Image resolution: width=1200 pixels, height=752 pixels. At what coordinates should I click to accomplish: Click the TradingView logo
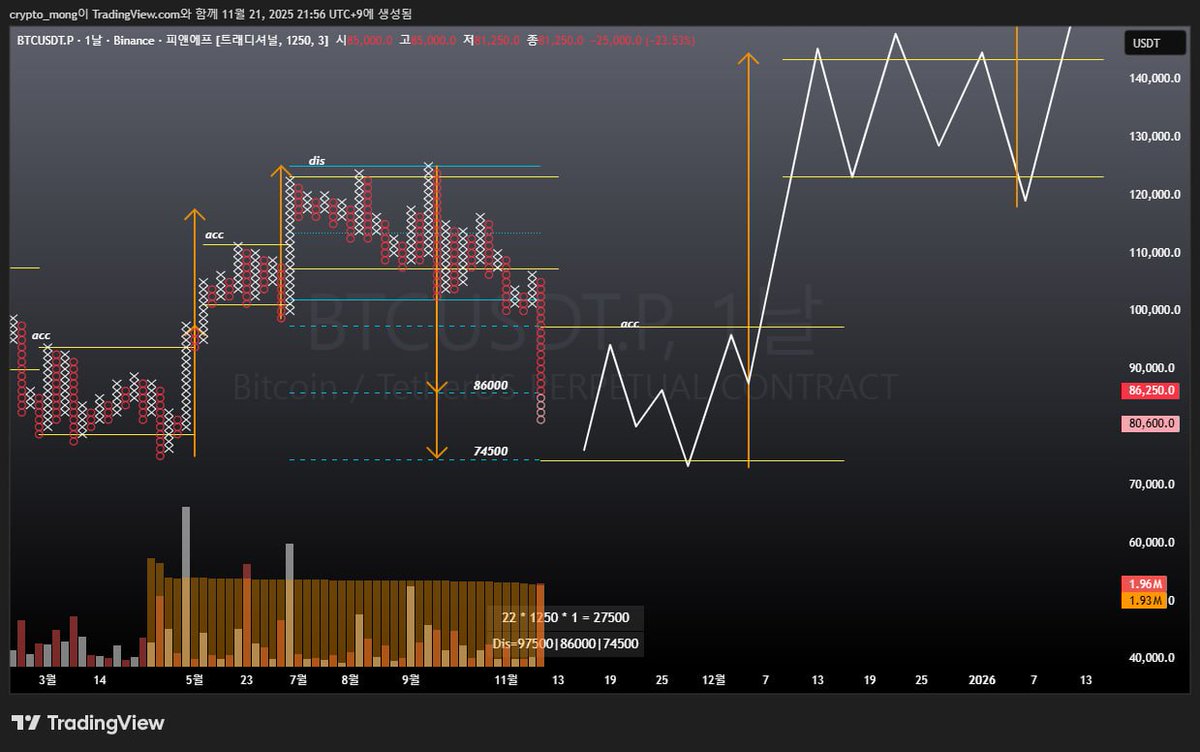tap(88, 723)
